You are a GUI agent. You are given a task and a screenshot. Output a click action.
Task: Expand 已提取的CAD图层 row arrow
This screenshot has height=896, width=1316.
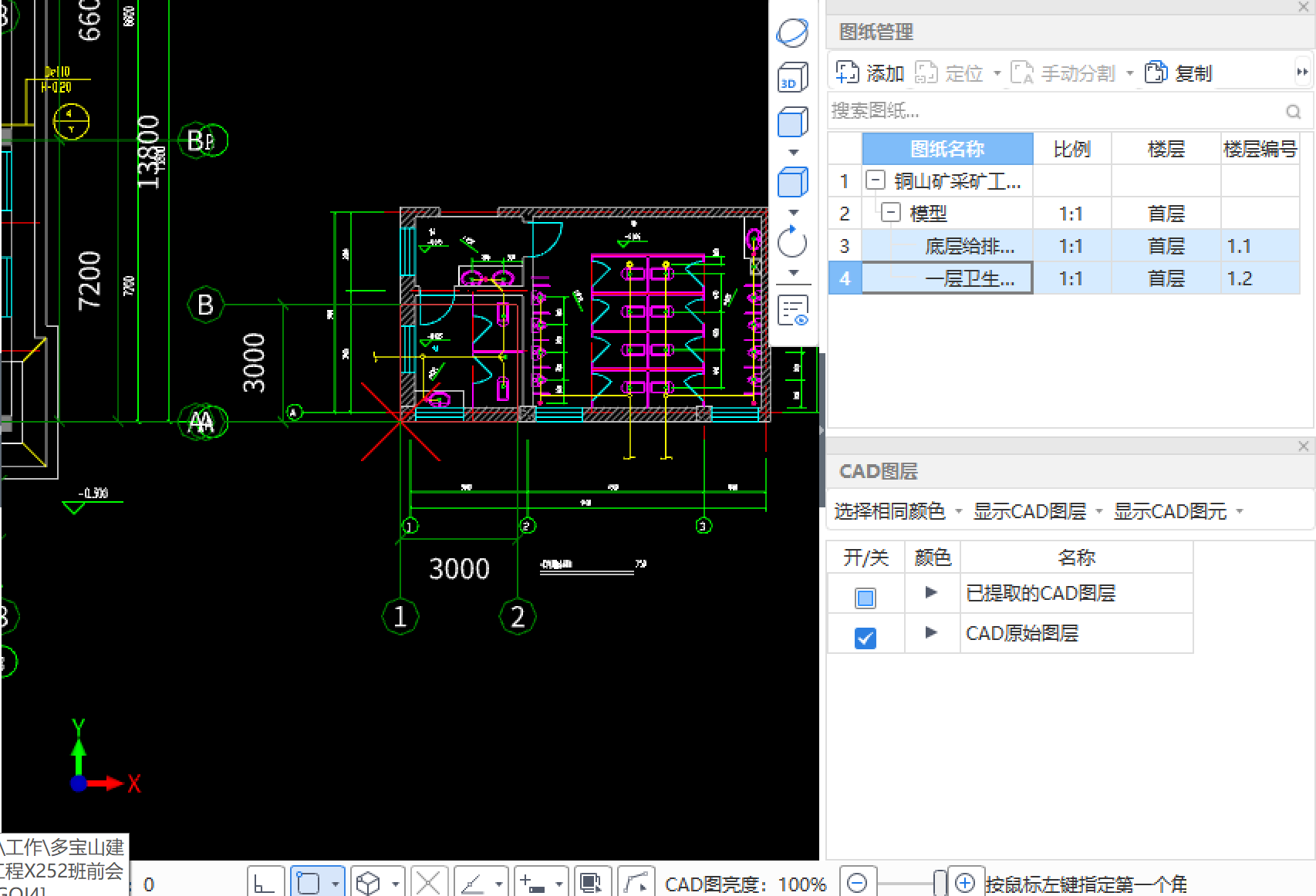tap(931, 592)
